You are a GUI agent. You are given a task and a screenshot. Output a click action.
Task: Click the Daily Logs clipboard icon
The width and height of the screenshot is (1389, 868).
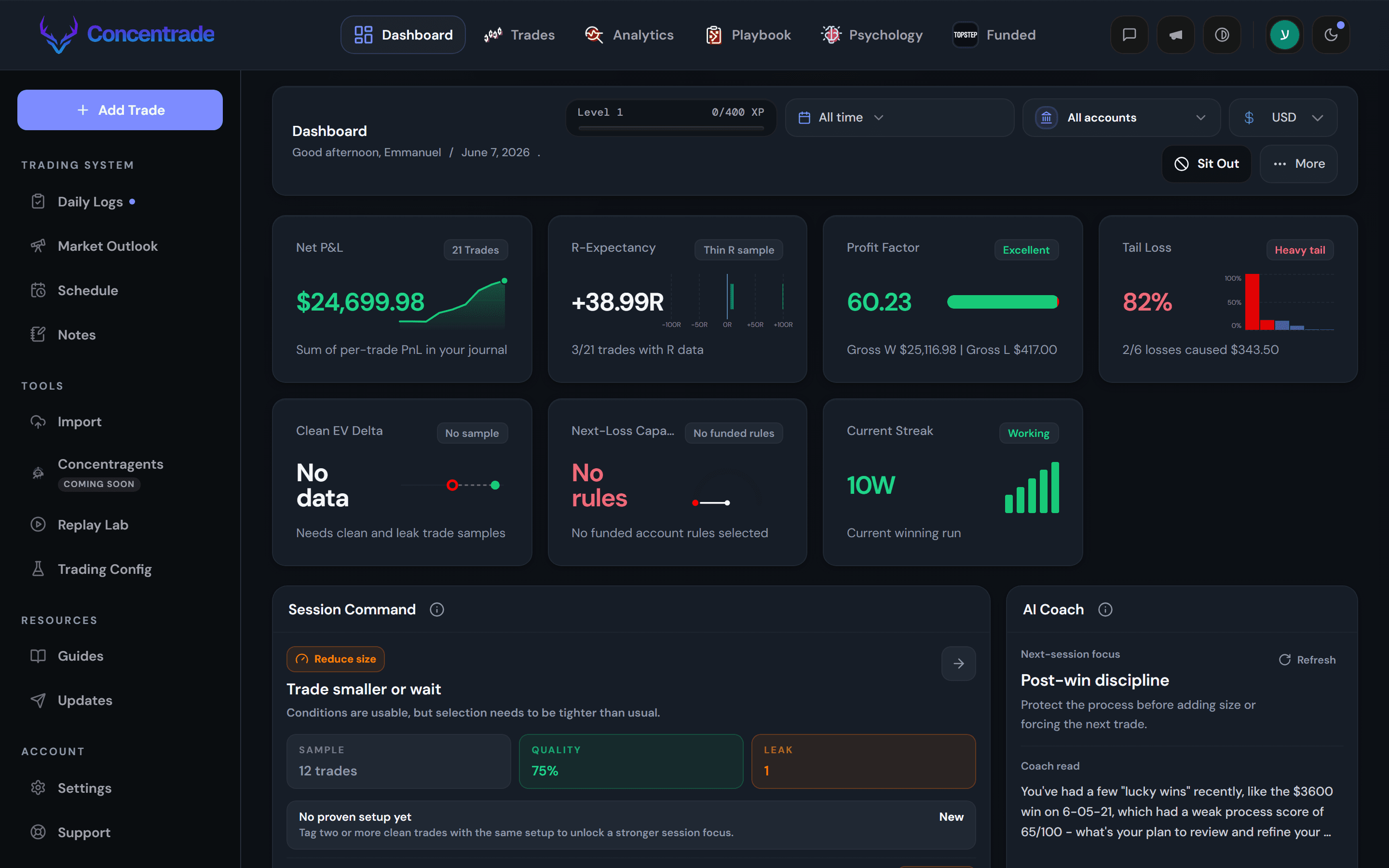(x=38, y=202)
